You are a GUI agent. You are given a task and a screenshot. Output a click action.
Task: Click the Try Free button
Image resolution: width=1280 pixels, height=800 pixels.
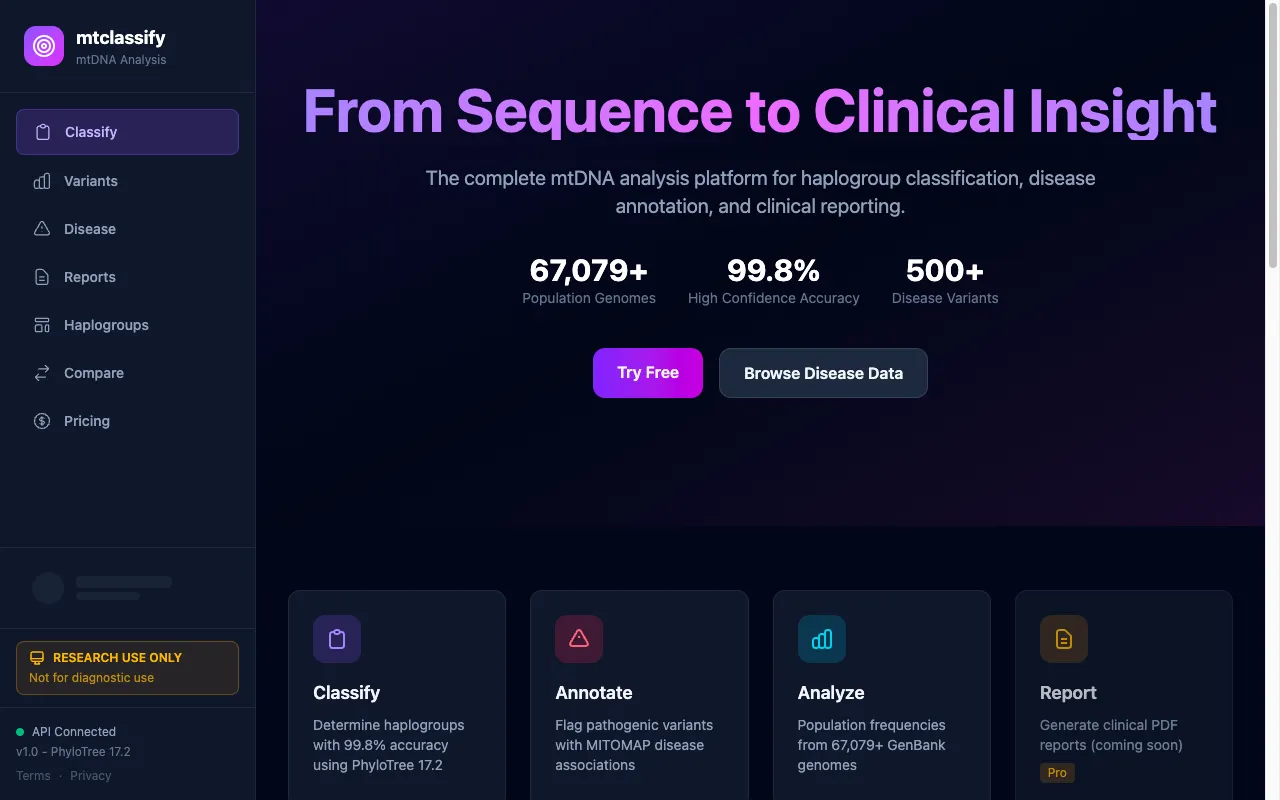point(648,373)
